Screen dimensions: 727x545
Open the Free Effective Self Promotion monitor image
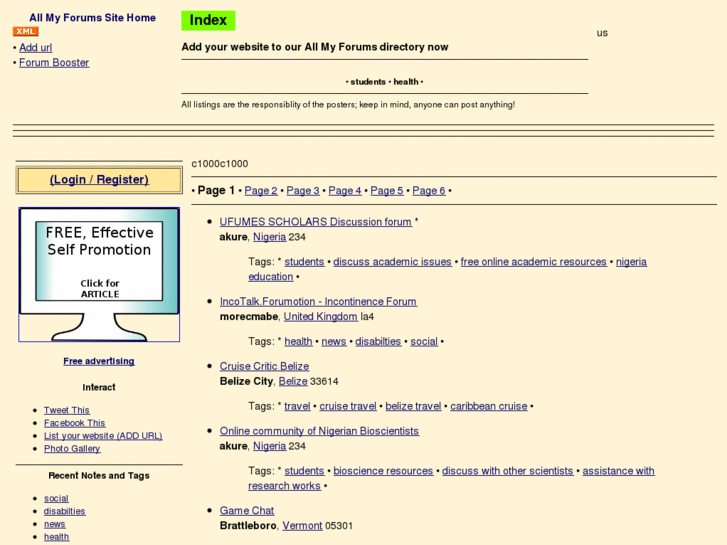[99, 275]
